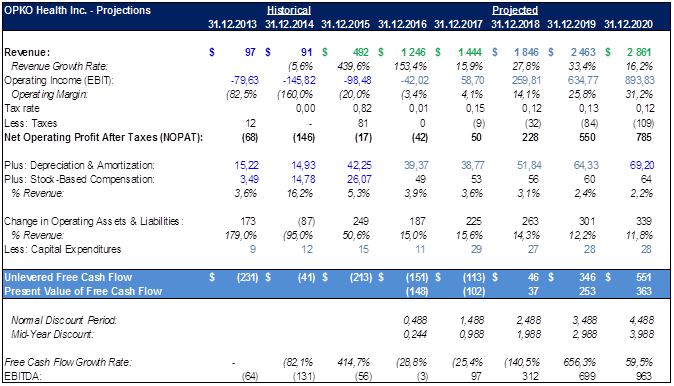
Task: Select the Tax rate cell 0,82
Action: click(362, 108)
